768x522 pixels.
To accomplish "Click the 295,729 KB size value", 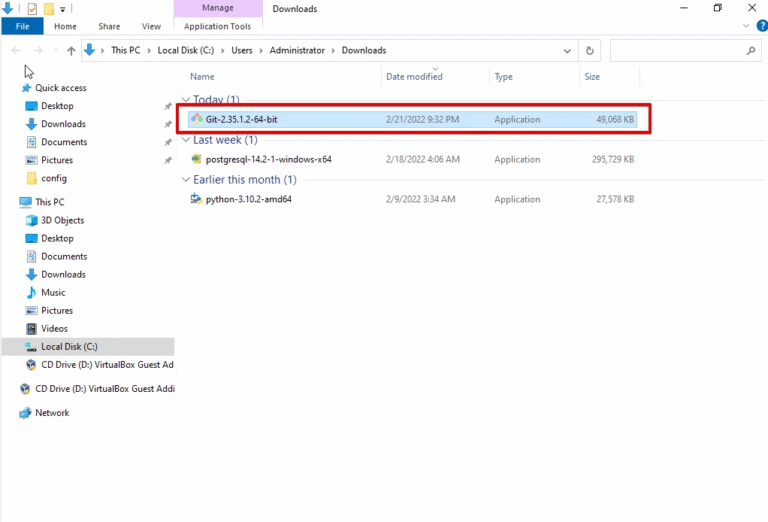I will click(613, 160).
